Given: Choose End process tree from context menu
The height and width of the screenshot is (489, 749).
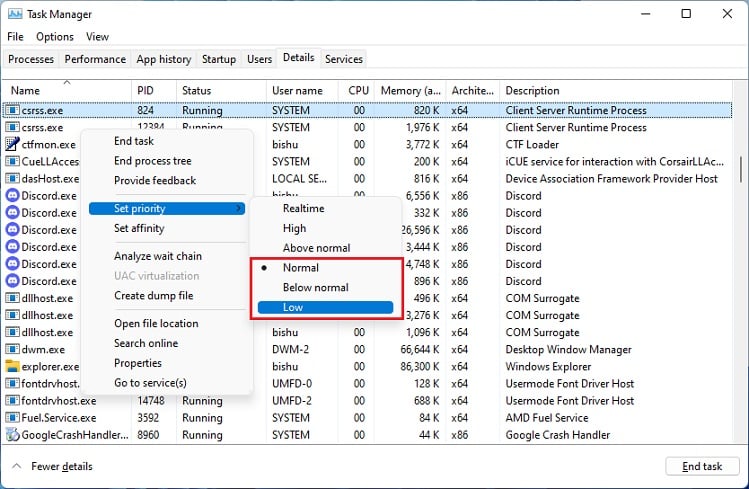Looking at the screenshot, I should [152, 161].
